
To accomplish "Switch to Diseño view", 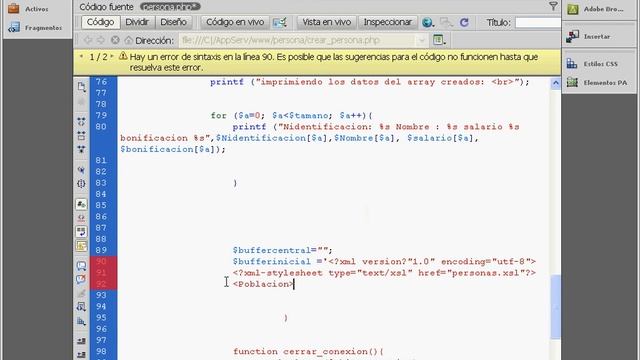I will (173, 22).
